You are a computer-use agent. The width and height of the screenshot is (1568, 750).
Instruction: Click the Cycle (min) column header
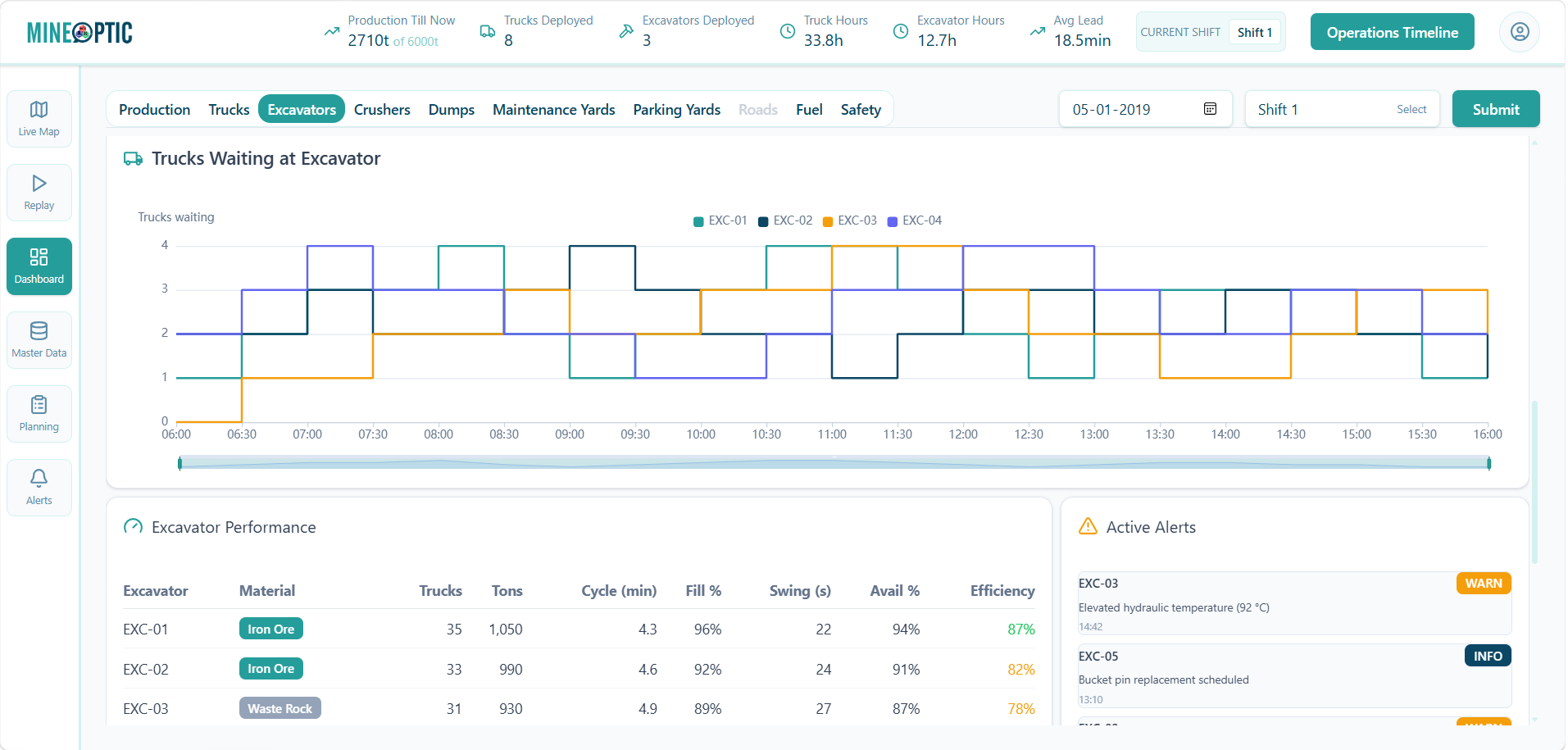click(619, 591)
